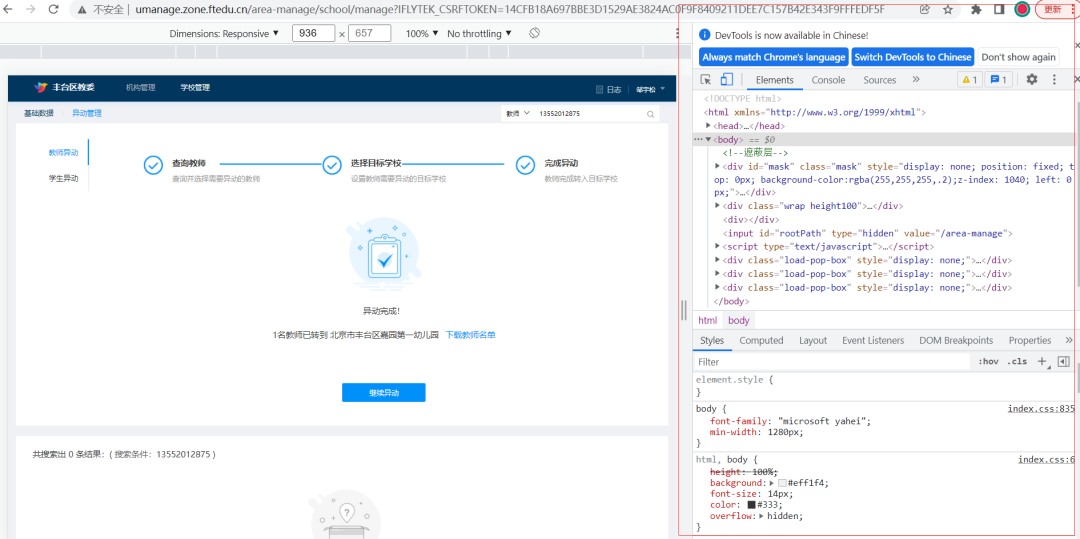Click the rotate screen icon
The width and height of the screenshot is (1080, 539).
535,33
